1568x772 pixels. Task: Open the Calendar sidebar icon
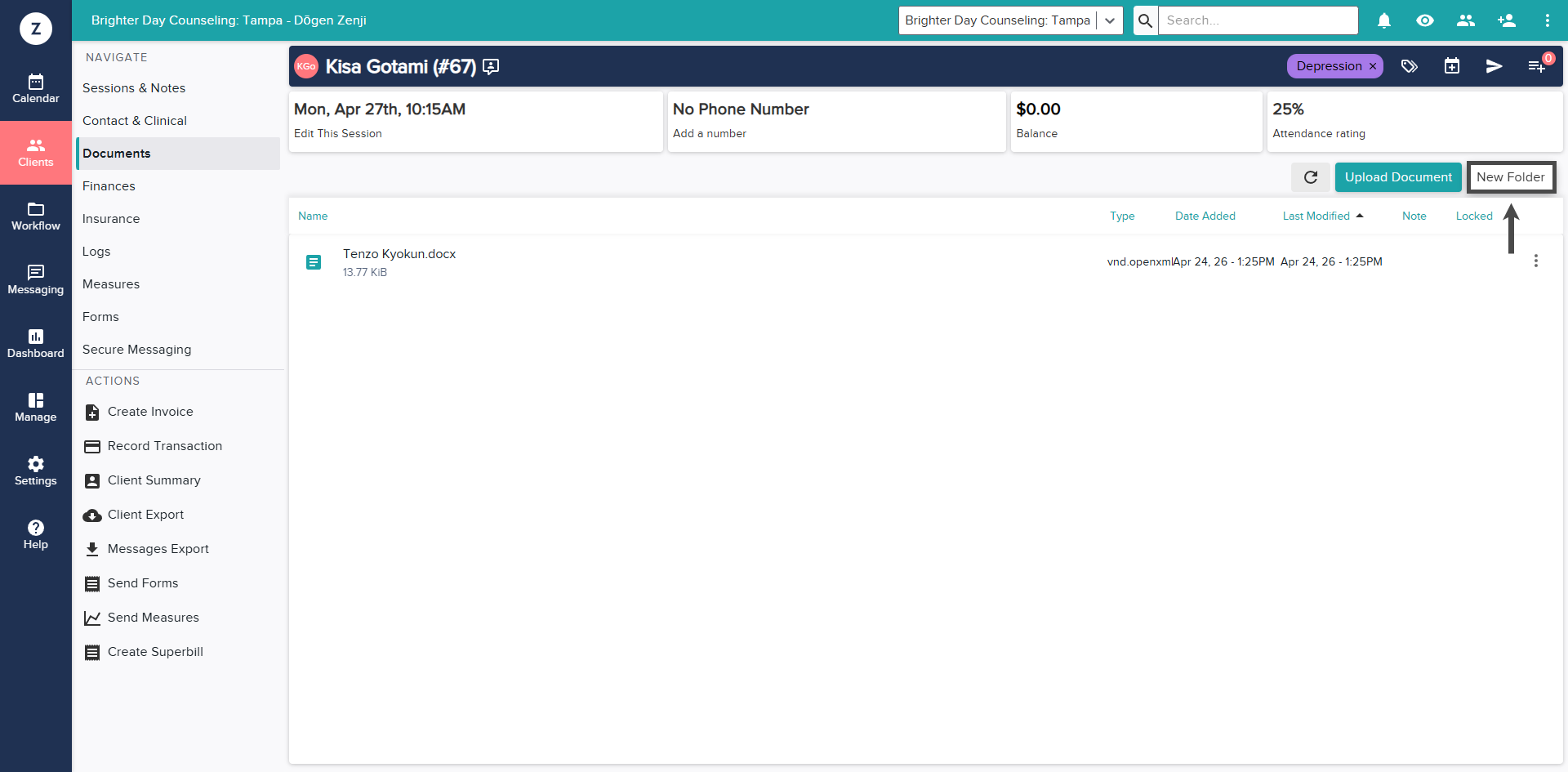pyautogui.click(x=36, y=89)
